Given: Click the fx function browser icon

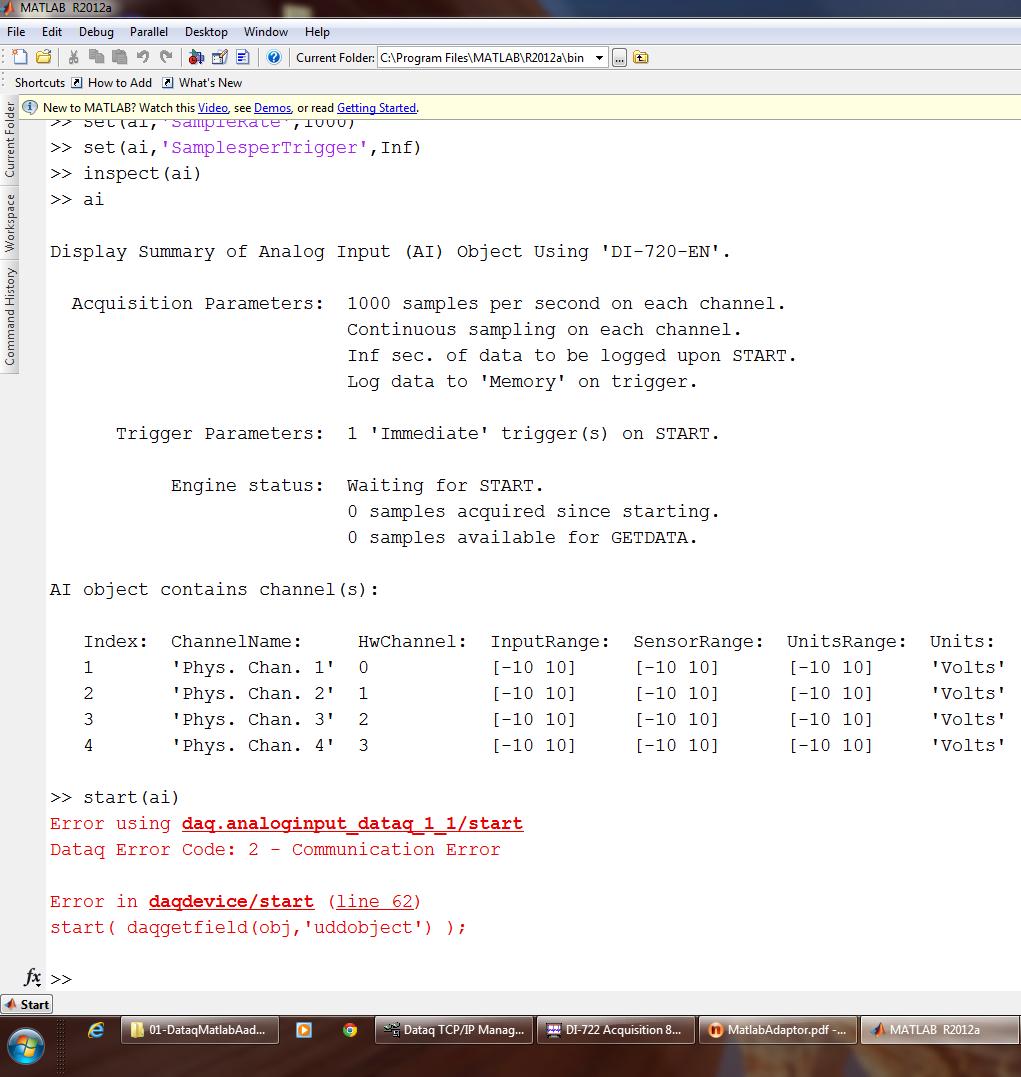Looking at the screenshot, I should pos(32,977).
